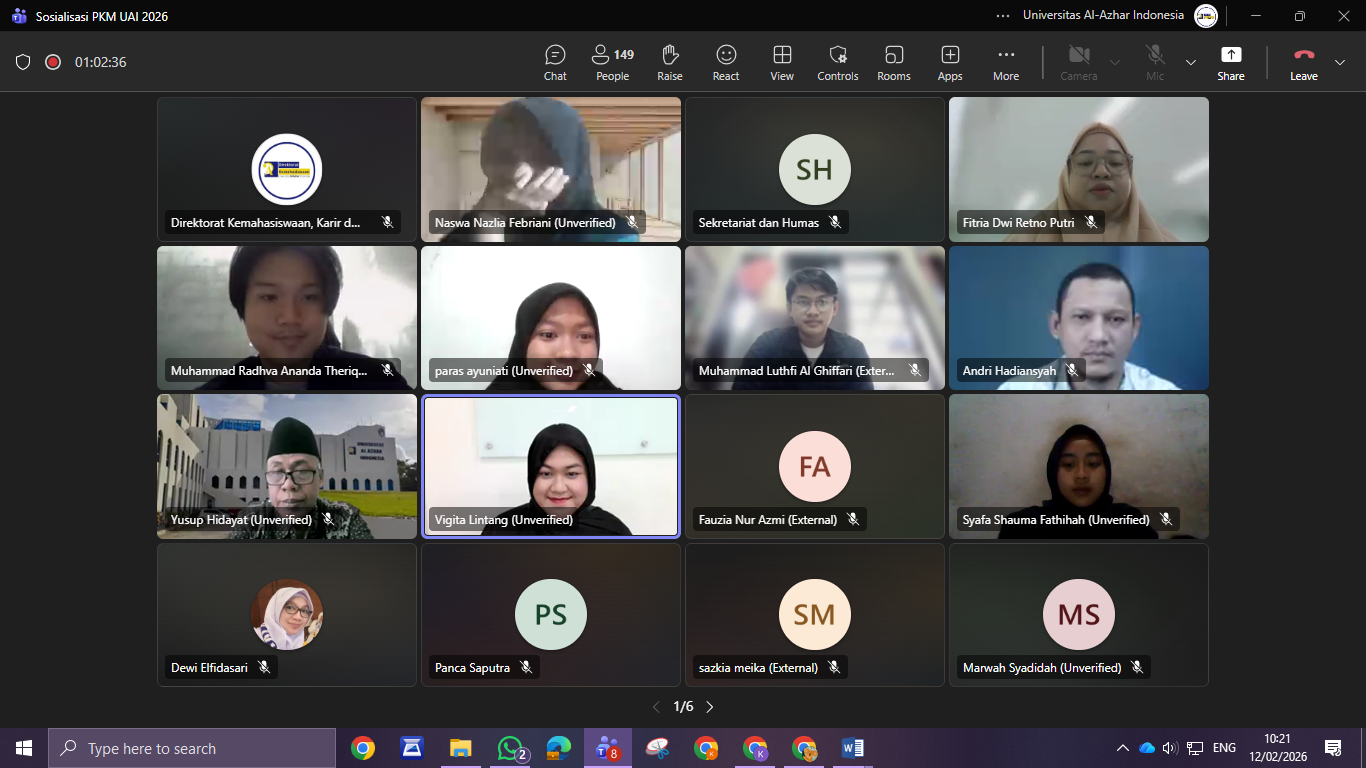Image resolution: width=1366 pixels, height=768 pixels.
Task: Toggle the Mic on
Action: [x=1155, y=62]
